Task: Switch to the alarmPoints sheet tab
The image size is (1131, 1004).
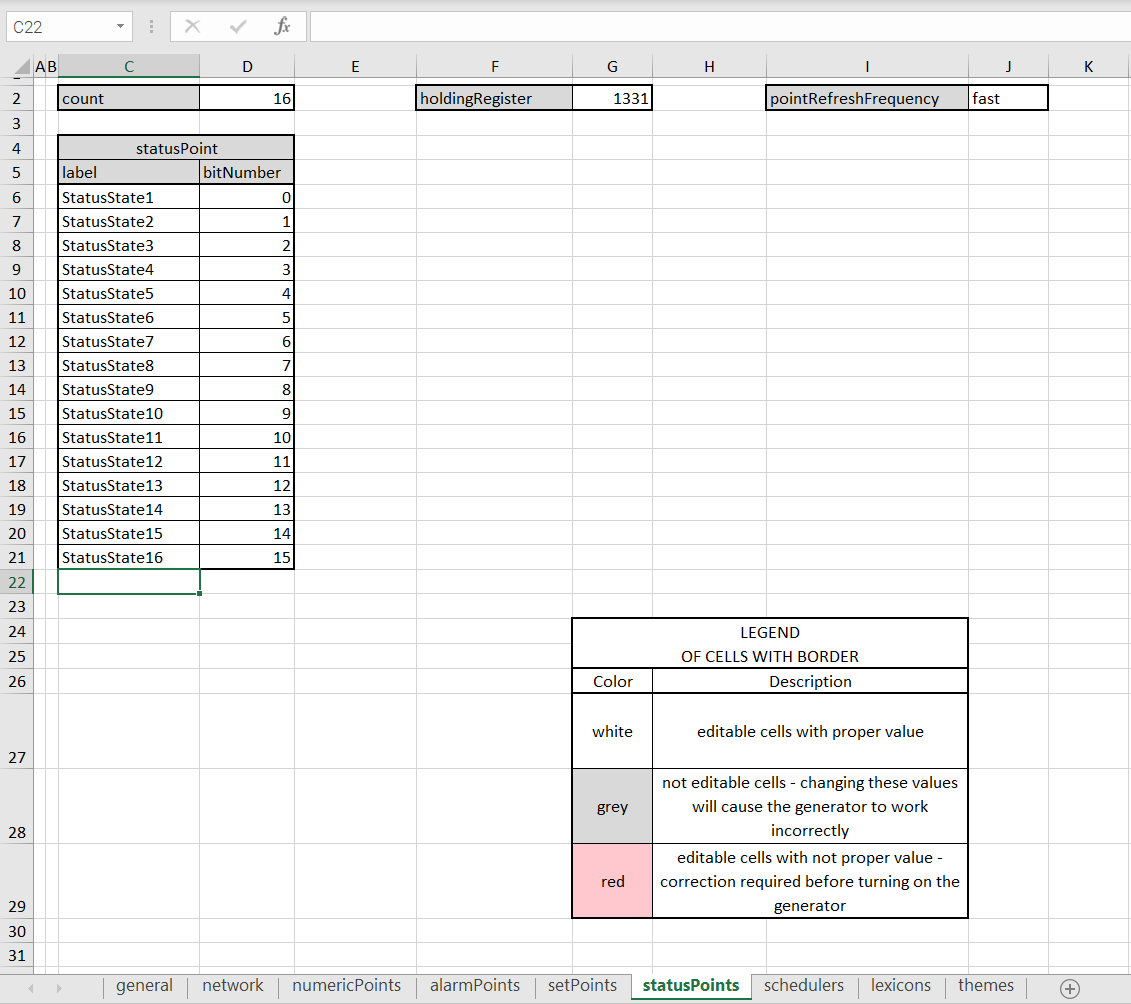Action: (474, 986)
